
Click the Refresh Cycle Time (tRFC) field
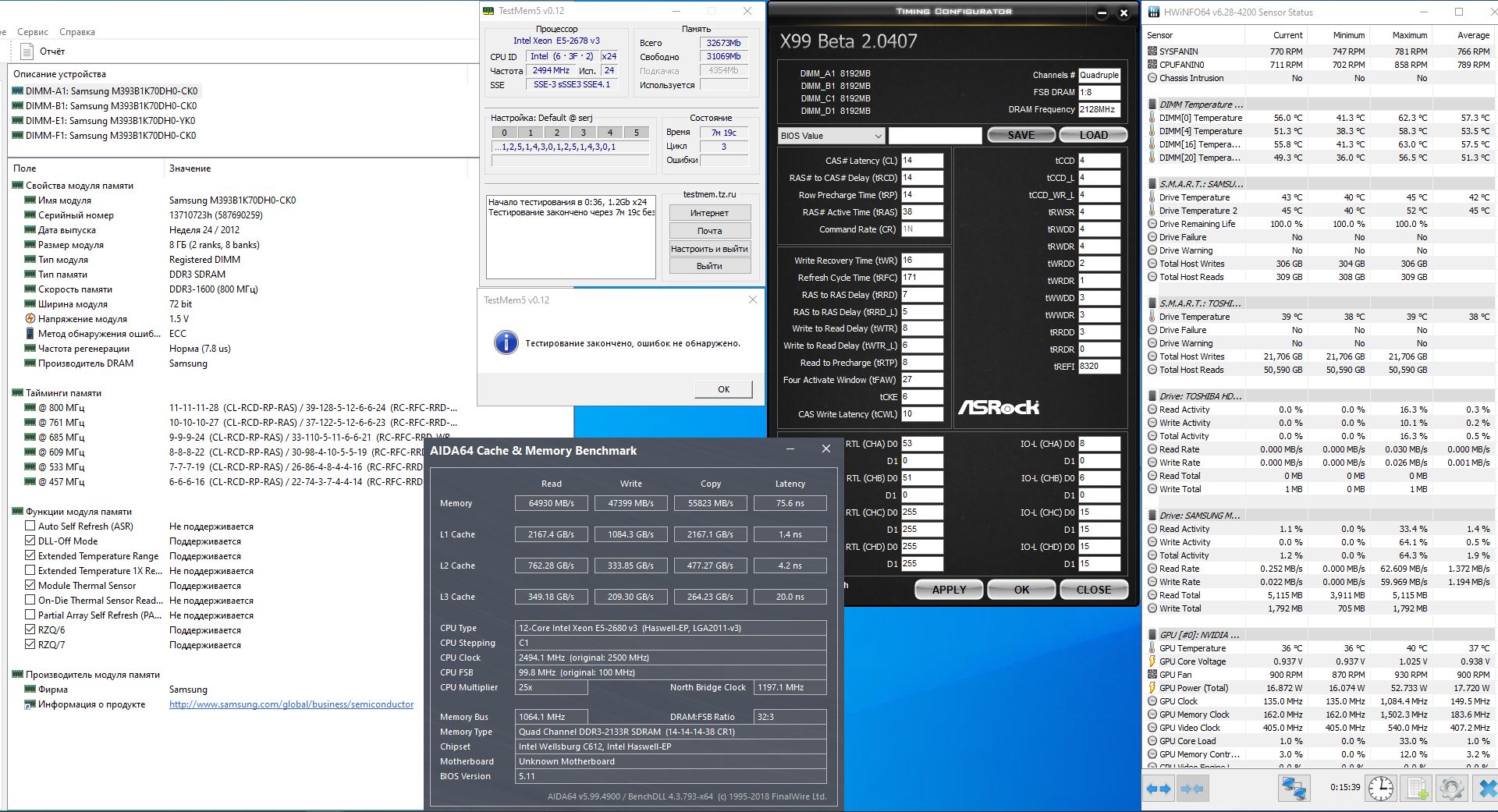922,278
